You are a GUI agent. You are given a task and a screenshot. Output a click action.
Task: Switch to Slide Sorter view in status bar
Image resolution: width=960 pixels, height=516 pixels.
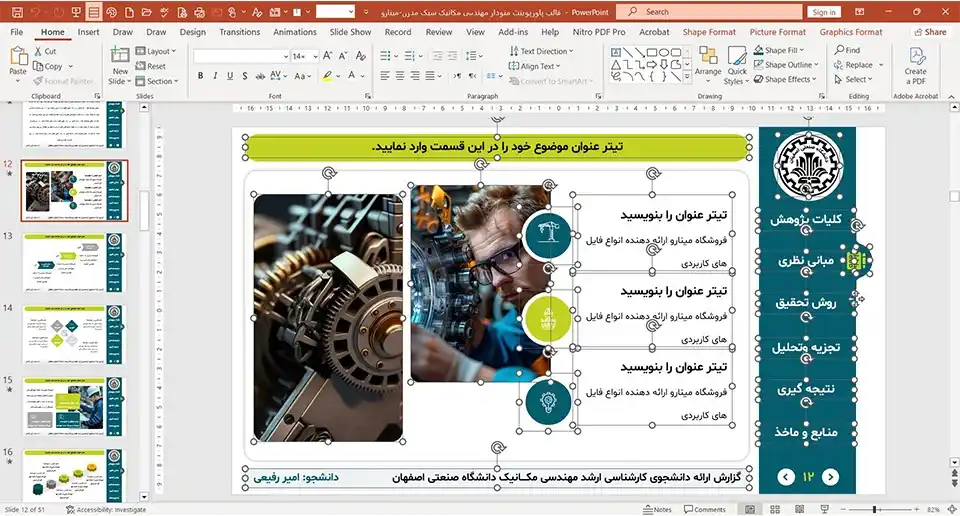point(774,509)
